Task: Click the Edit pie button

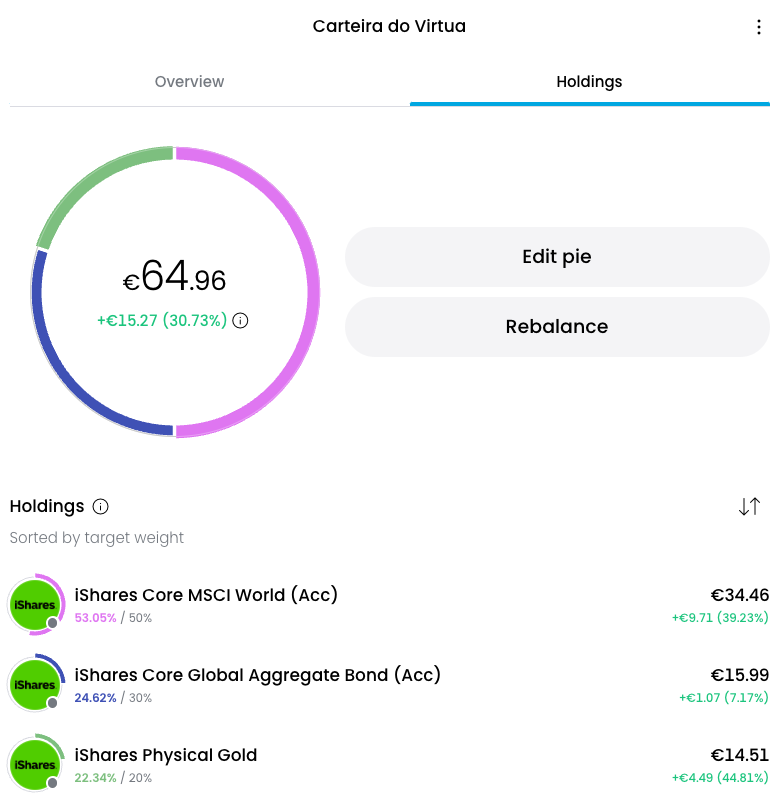Action: coord(557,257)
